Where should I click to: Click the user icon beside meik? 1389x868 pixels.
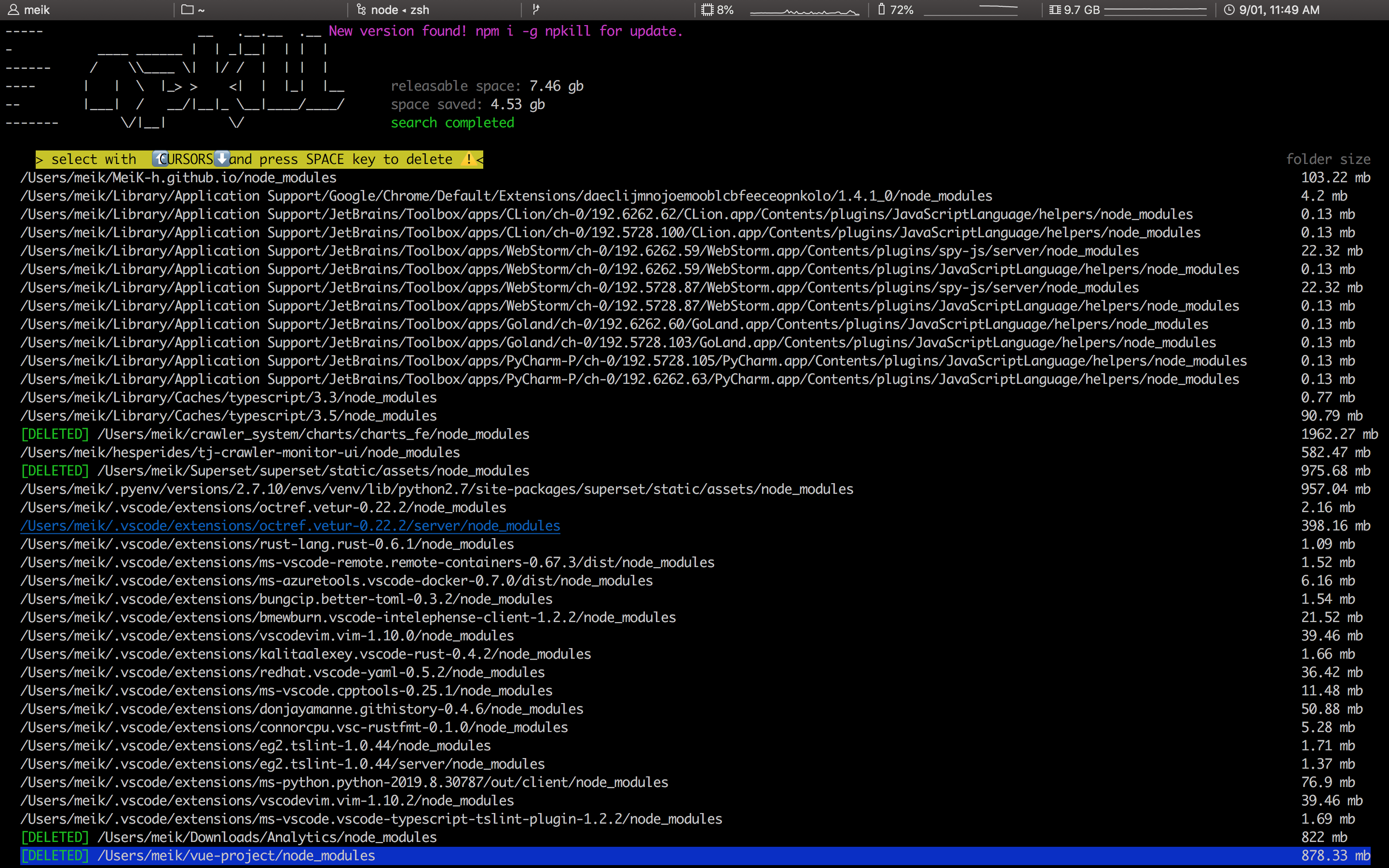click(14, 10)
